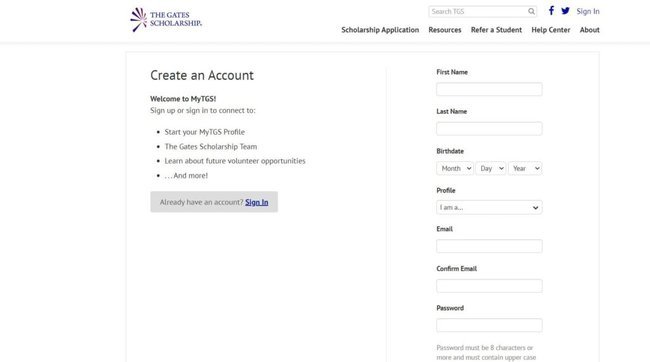Open the Resources menu
650x362 pixels.
(445, 30)
